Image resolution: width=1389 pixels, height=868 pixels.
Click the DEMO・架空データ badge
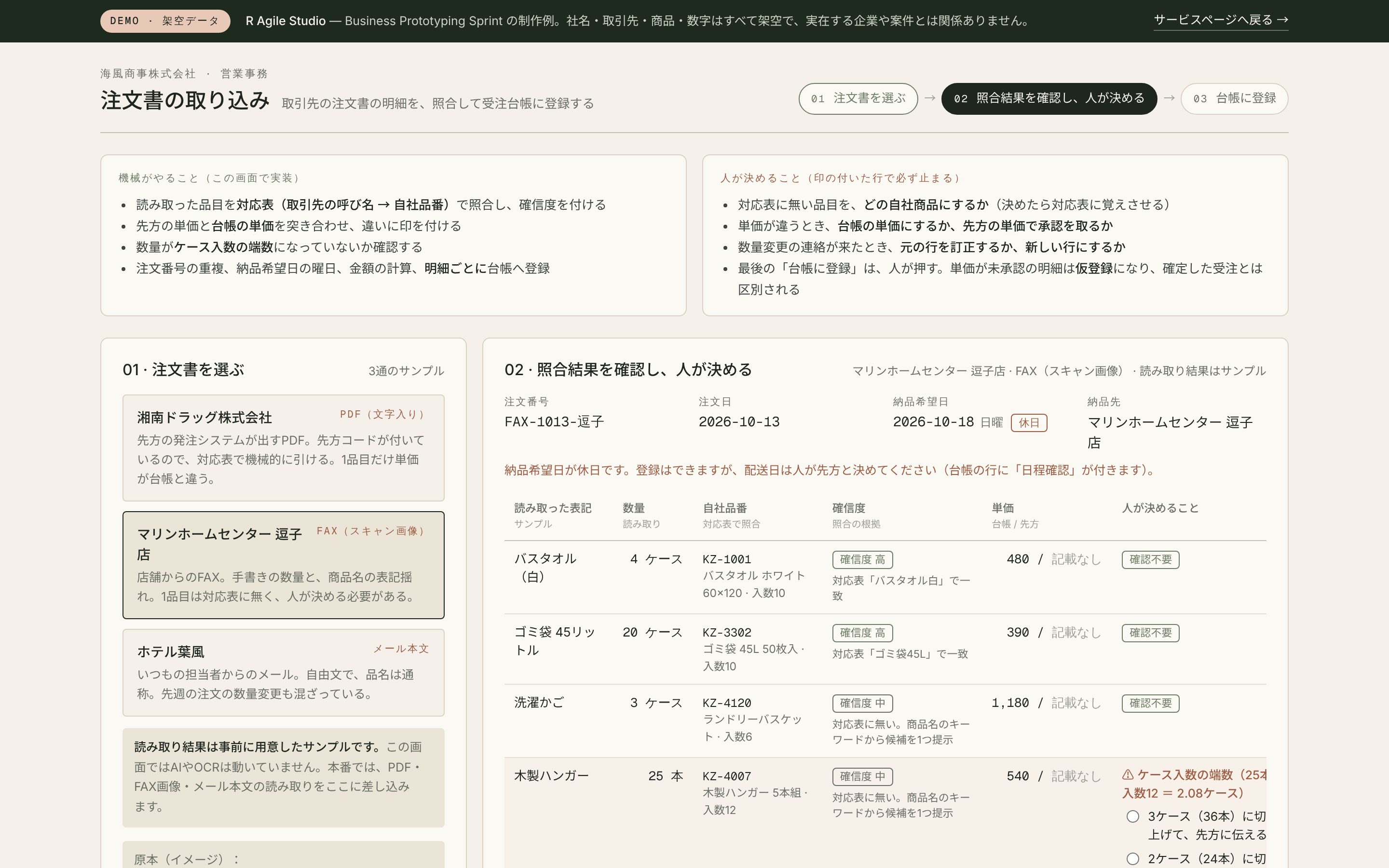(165, 21)
